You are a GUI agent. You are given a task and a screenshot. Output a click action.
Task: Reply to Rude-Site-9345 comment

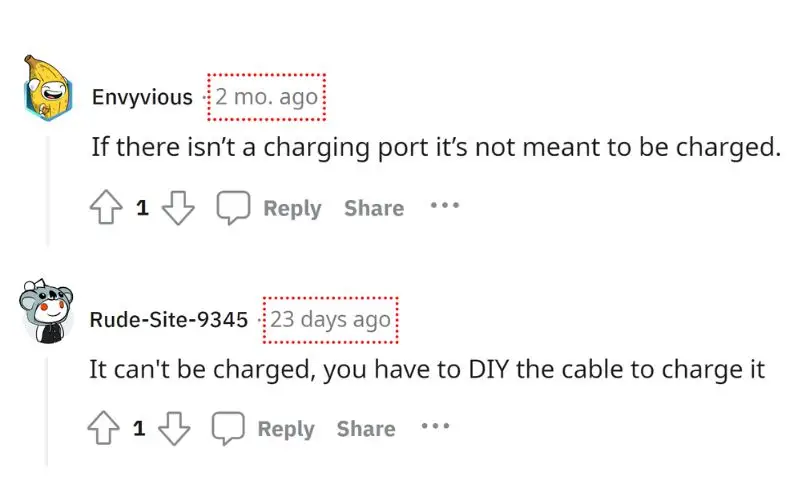286,429
